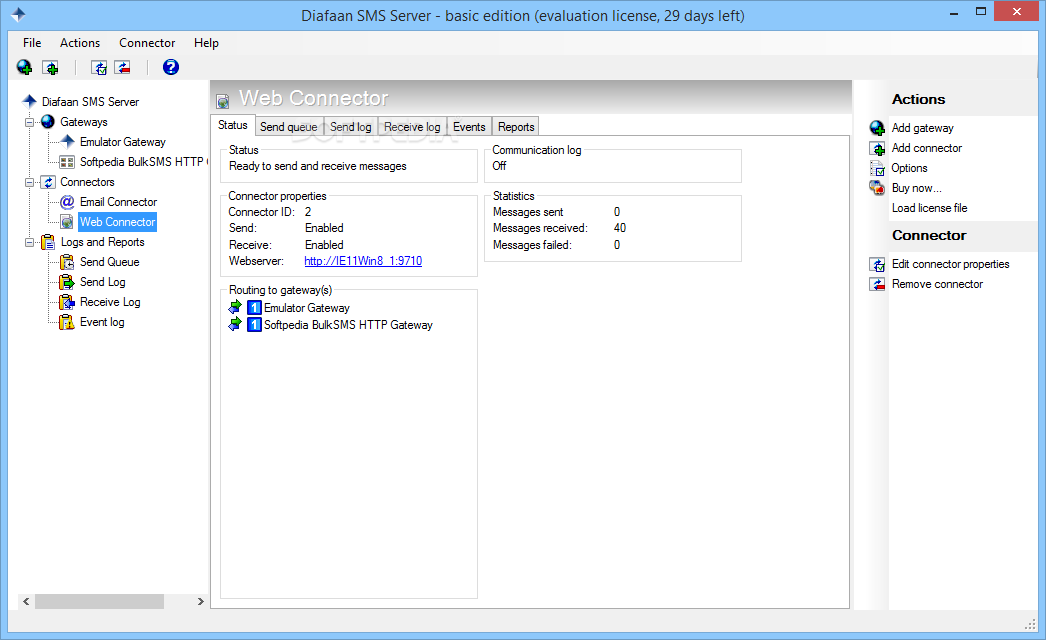Click Softpedia BulkSMS HTTP Gateway routing entry

pos(348,325)
